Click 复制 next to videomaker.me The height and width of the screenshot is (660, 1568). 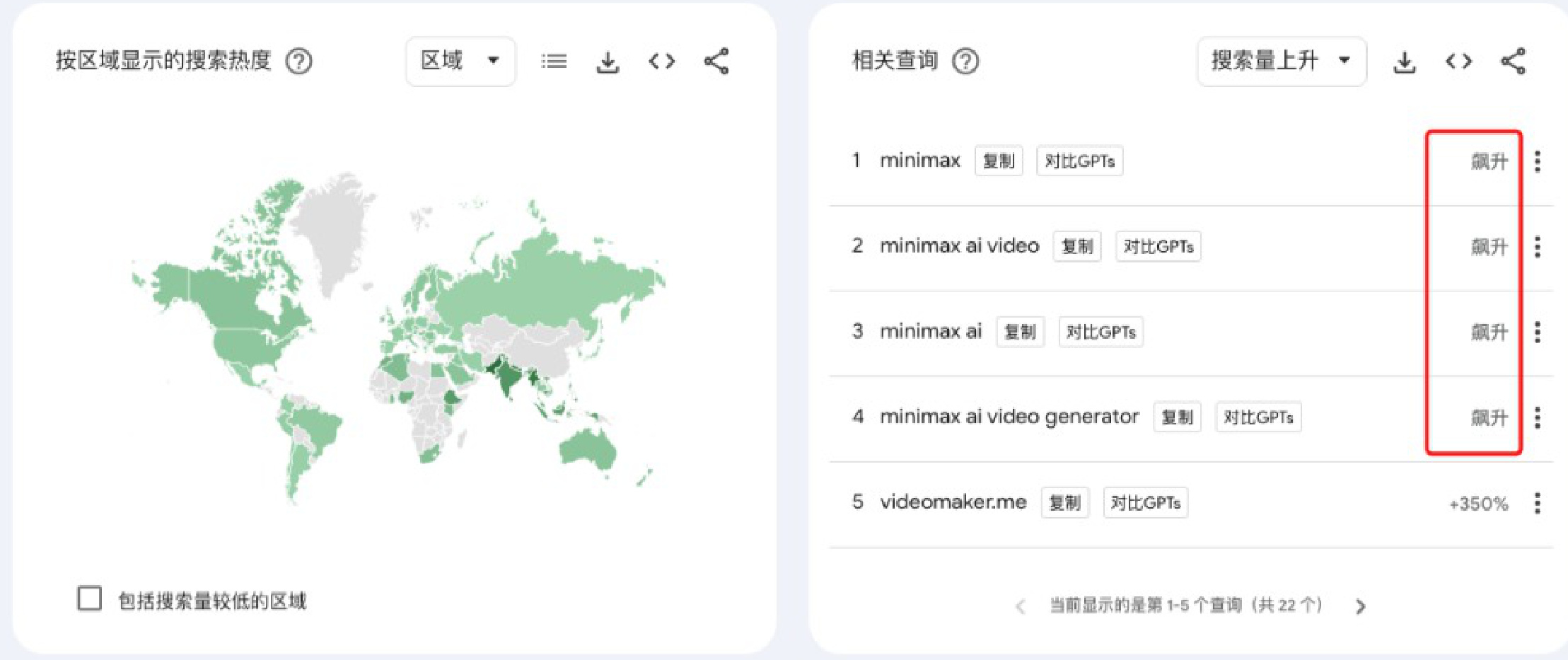click(x=1065, y=503)
